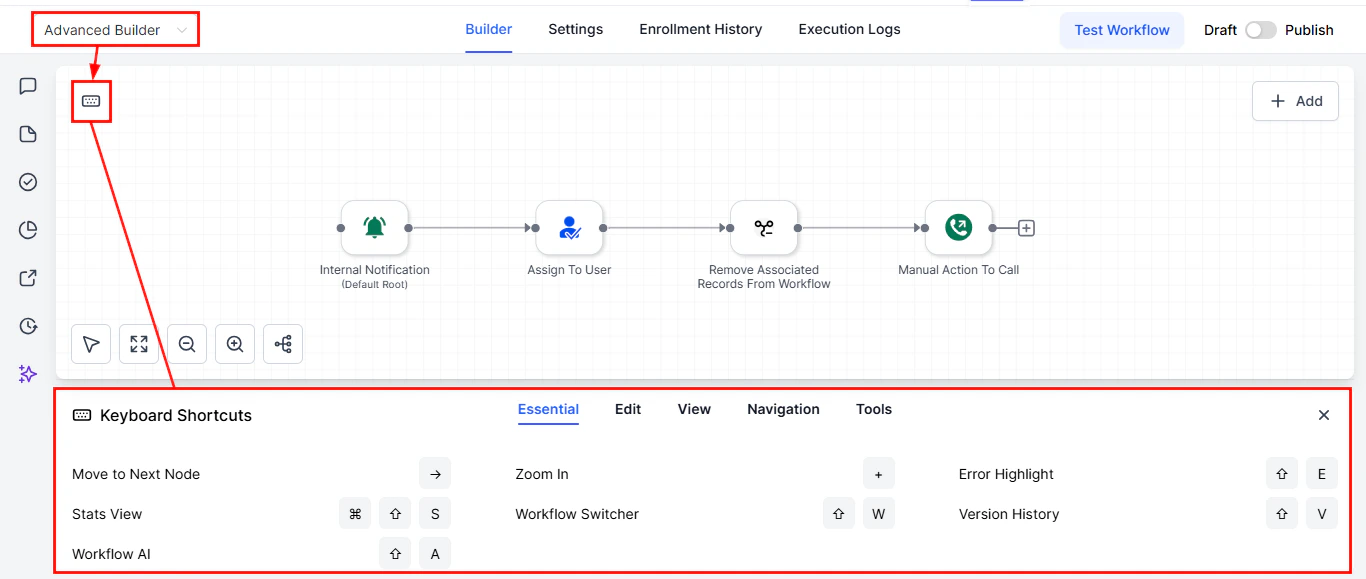Viewport: 1366px width, 579px height.
Task: Click the W key for Workflow Switcher
Action: [x=879, y=514]
